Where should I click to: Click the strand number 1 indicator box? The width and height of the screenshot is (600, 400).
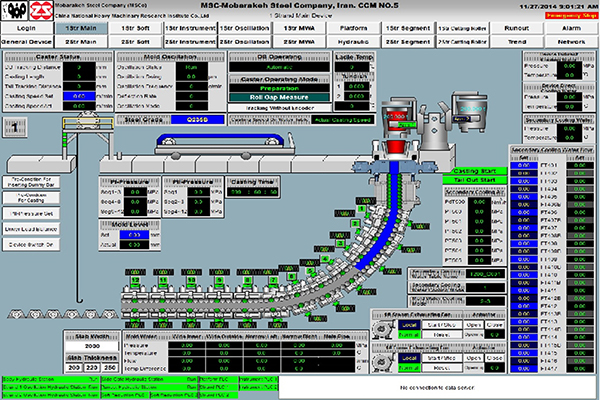(15, 127)
